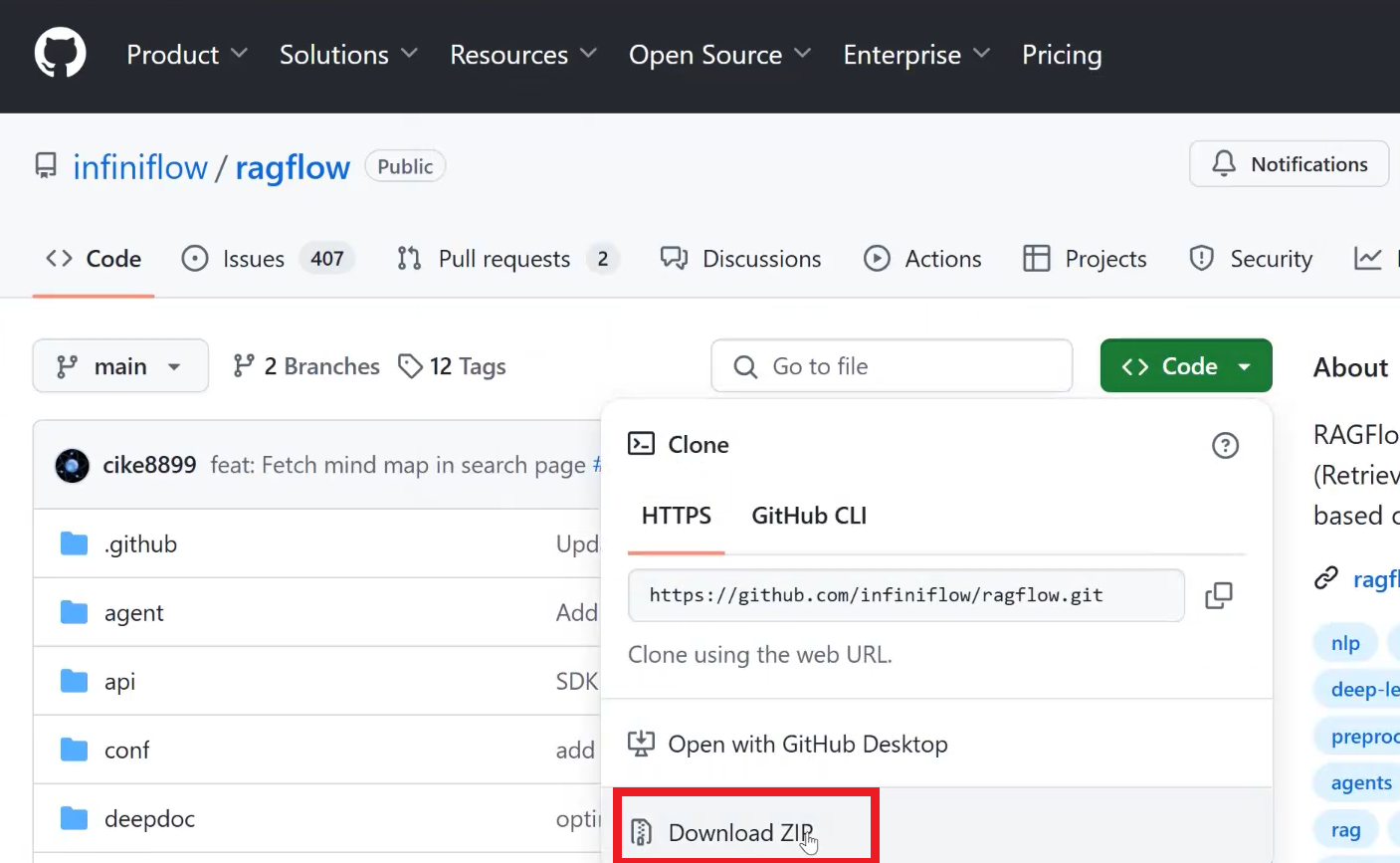Viewport: 1400px width, 863px height.
Task: Click the Pricing link
Action: [x=1062, y=55]
